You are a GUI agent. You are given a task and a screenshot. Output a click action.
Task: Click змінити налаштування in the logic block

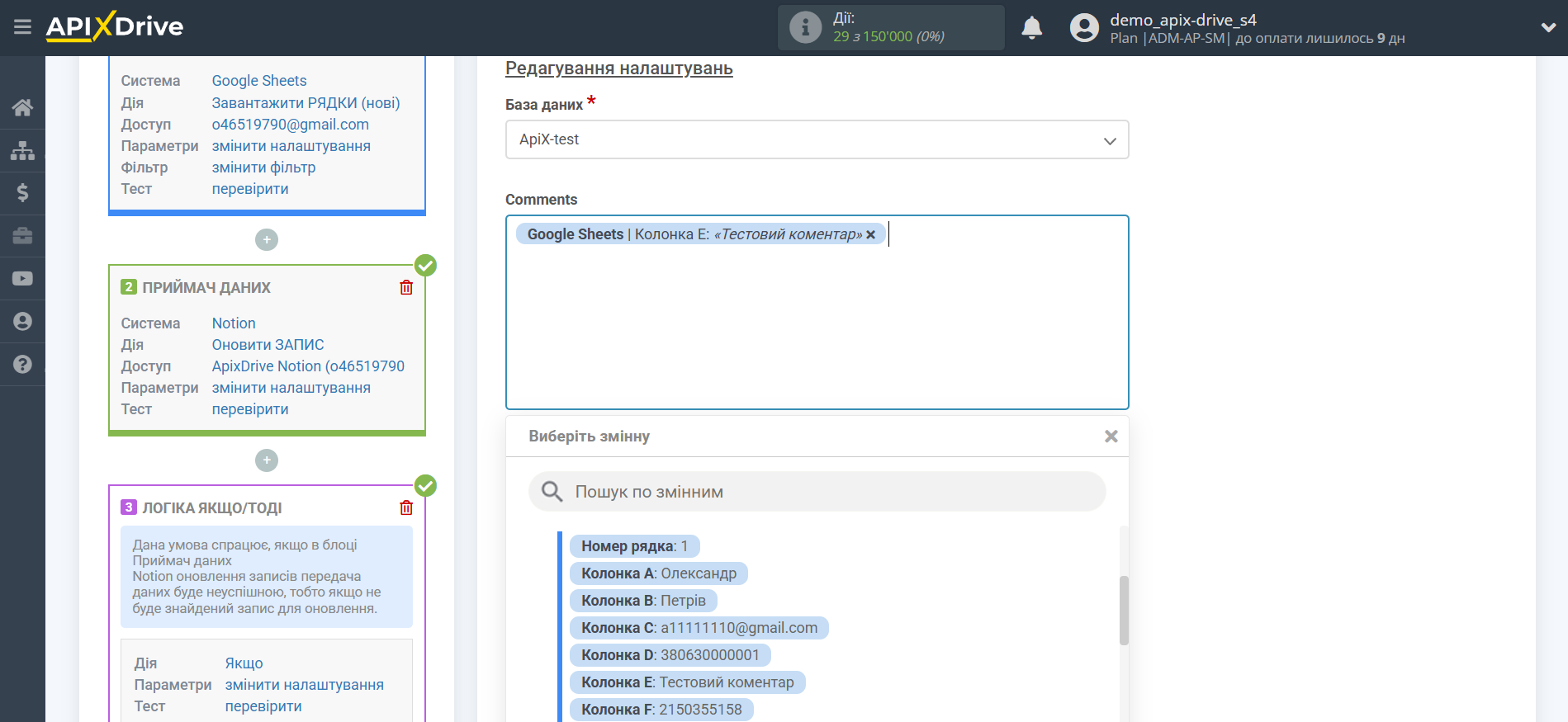tap(304, 685)
